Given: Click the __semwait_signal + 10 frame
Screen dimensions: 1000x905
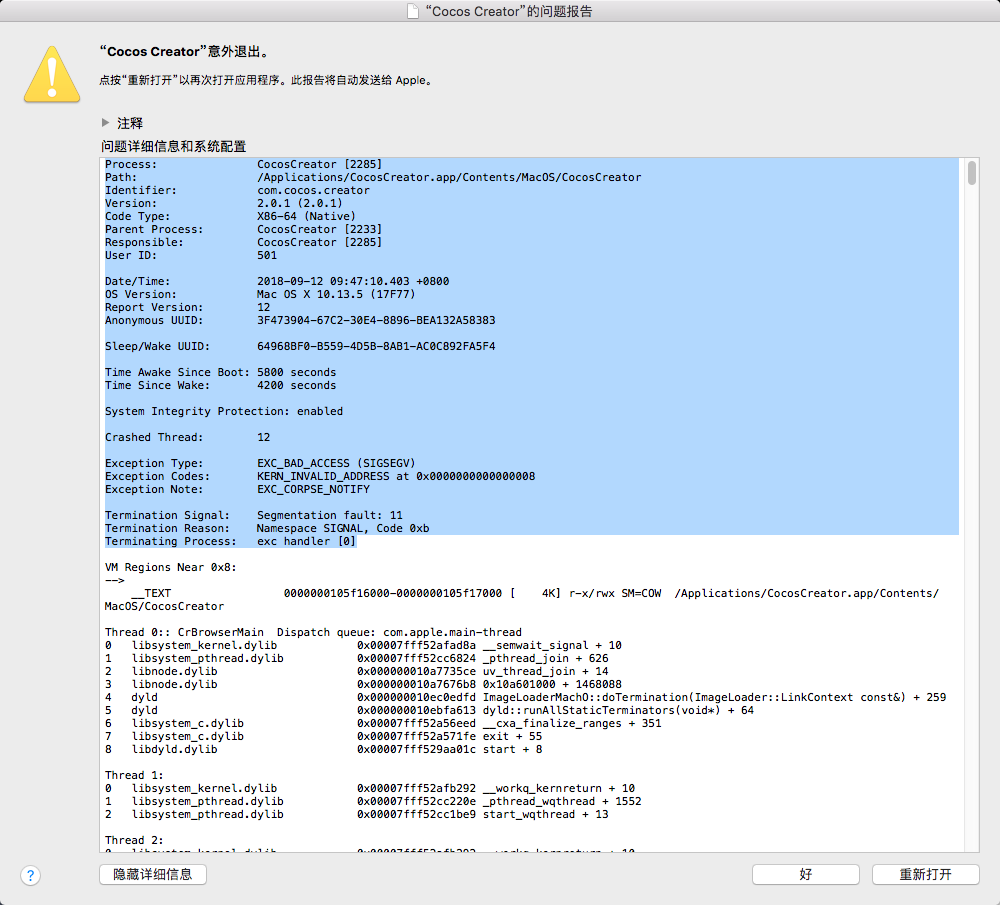Looking at the screenshot, I should pyautogui.click(x=363, y=645).
